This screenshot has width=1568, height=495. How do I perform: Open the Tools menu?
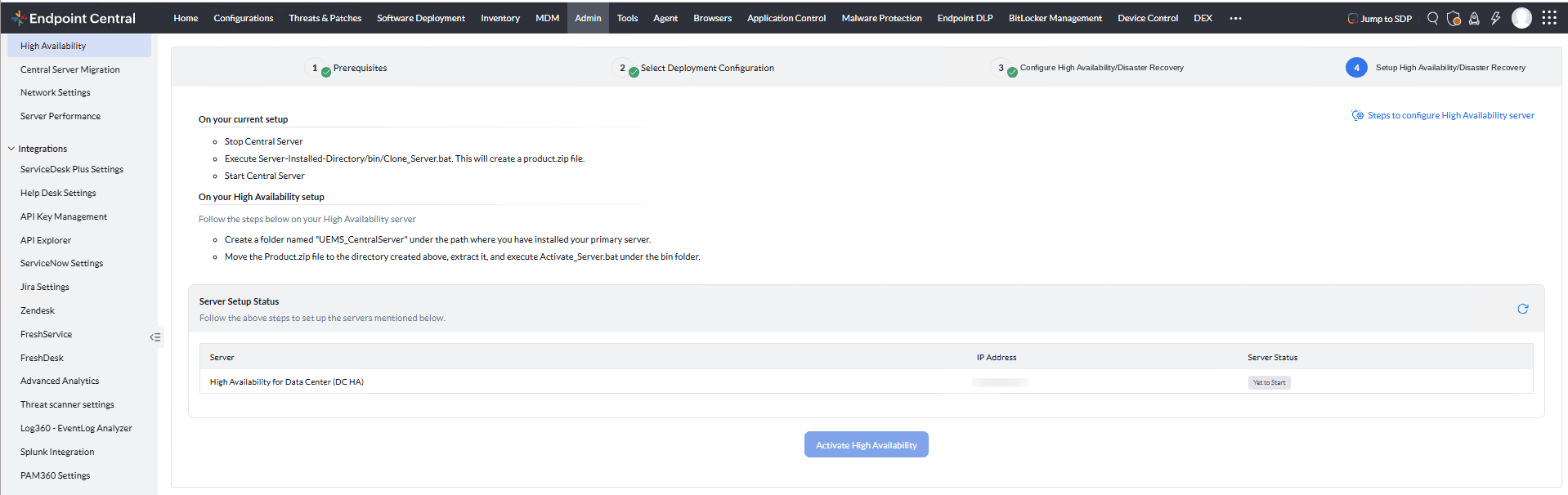pos(627,18)
